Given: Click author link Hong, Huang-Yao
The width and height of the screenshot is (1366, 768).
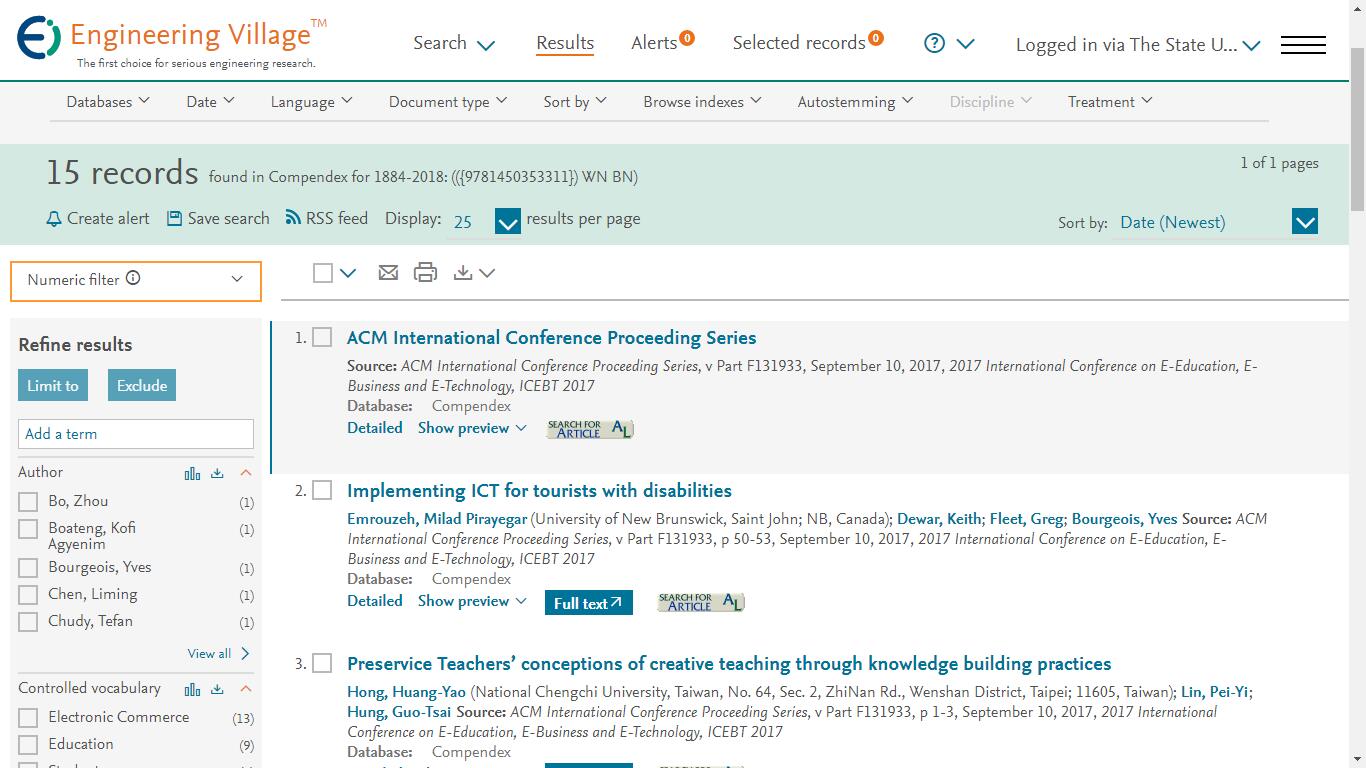Looking at the screenshot, I should (407, 691).
